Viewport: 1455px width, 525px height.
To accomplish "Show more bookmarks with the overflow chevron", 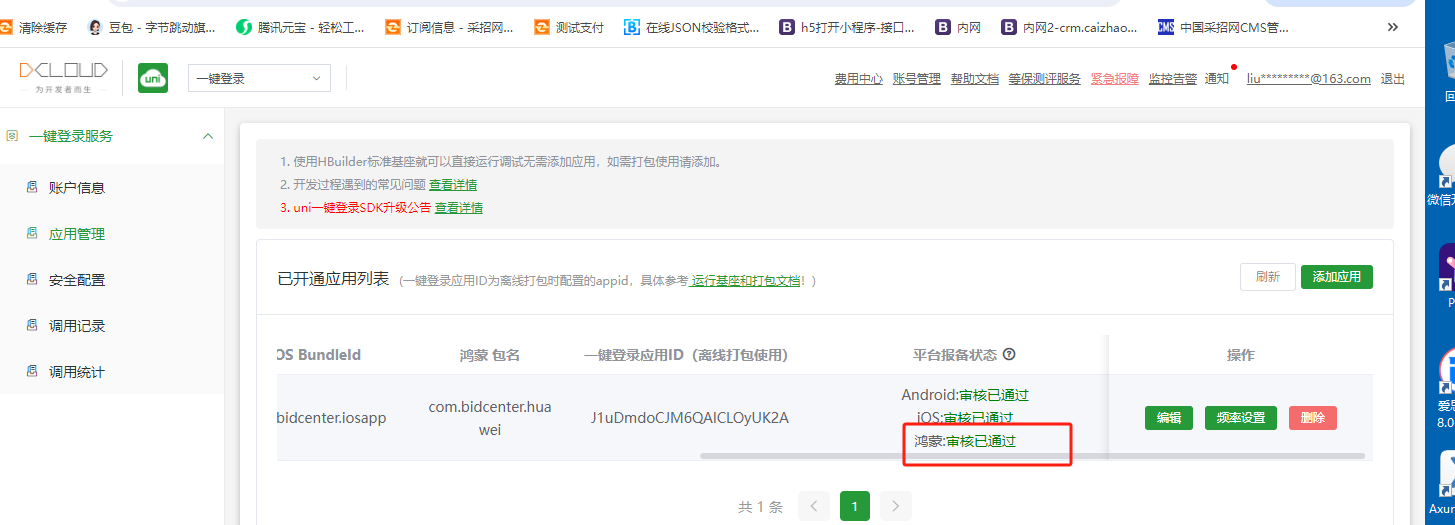I will pyautogui.click(x=1393, y=27).
